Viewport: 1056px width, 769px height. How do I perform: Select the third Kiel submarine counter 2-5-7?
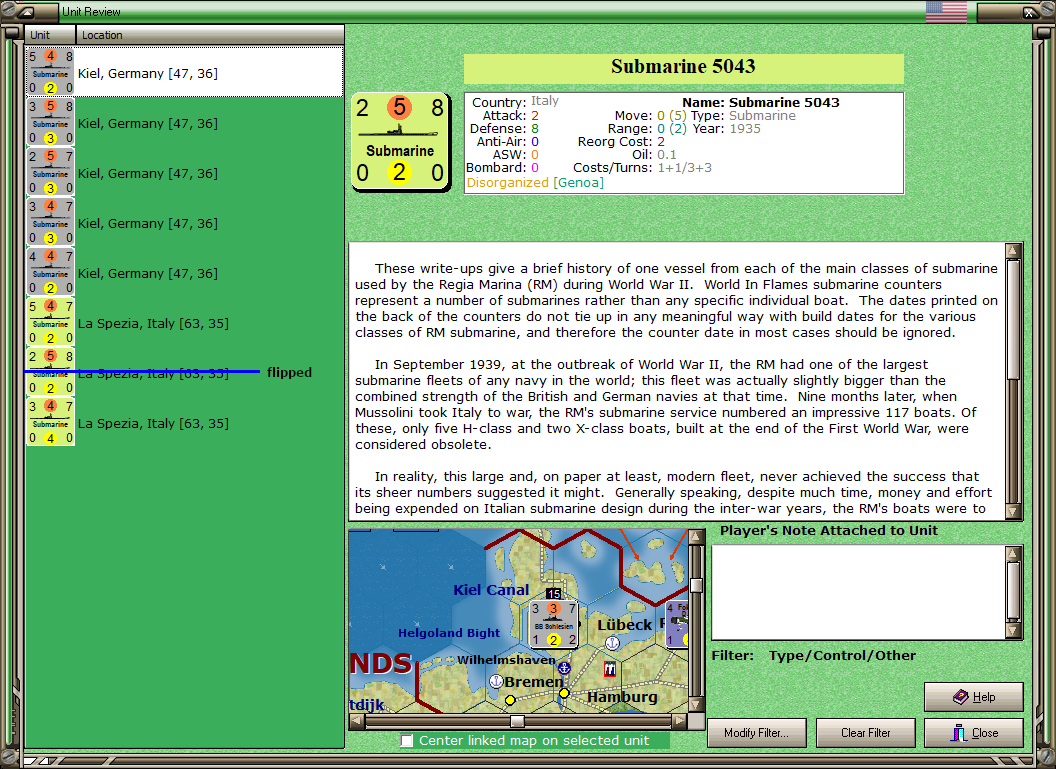(x=51, y=172)
